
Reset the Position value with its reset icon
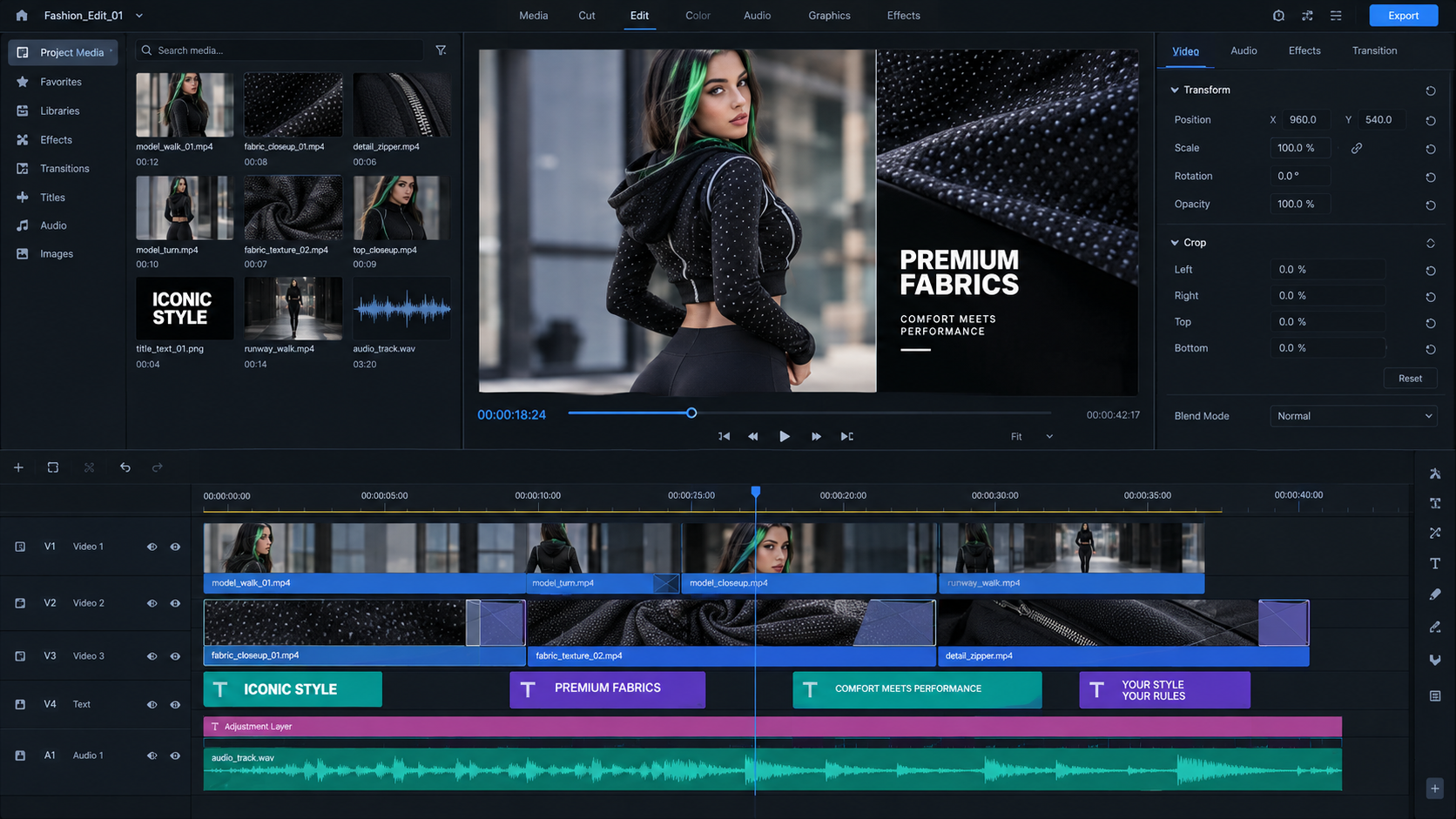click(1431, 121)
